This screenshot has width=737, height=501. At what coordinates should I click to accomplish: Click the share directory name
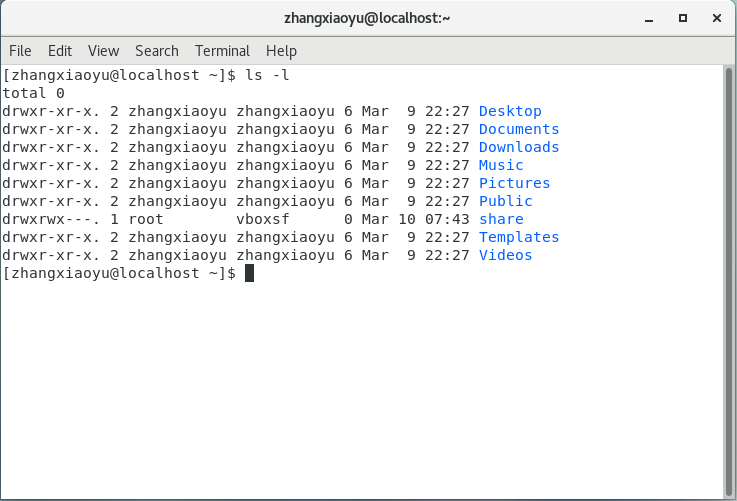tap(501, 219)
